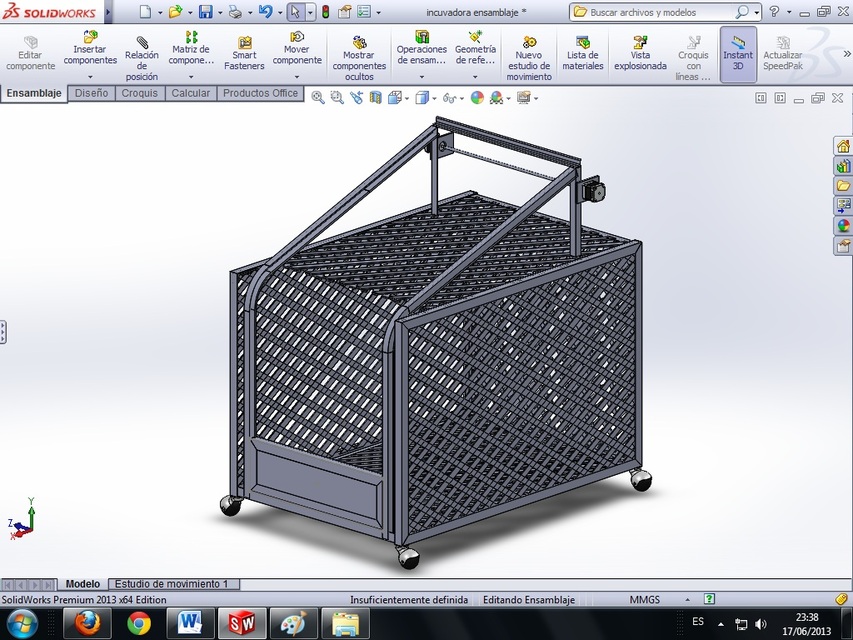The height and width of the screenshot is (640, 853).
Task: Open the Design Library task pane
Action: (x=843, y=166)
